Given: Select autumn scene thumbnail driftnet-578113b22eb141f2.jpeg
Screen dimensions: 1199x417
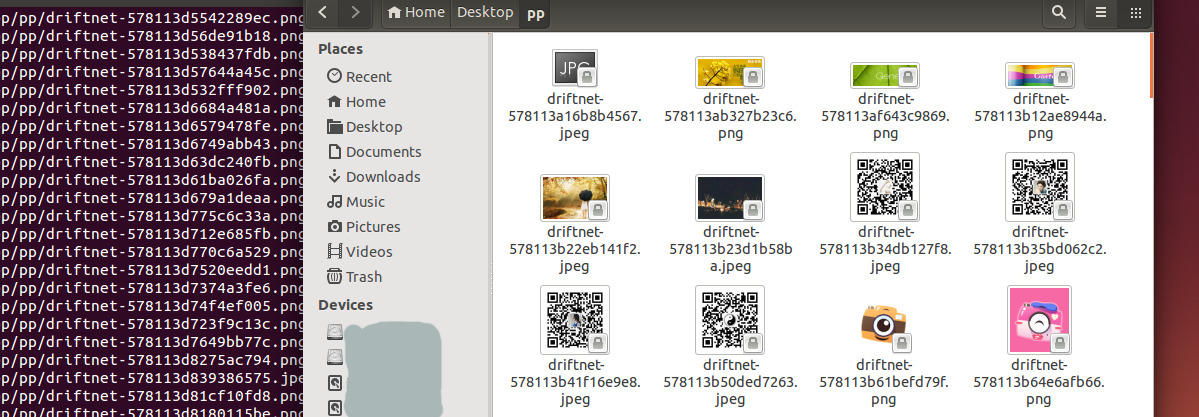Looking at the screenshot, I should pos(574,198).
